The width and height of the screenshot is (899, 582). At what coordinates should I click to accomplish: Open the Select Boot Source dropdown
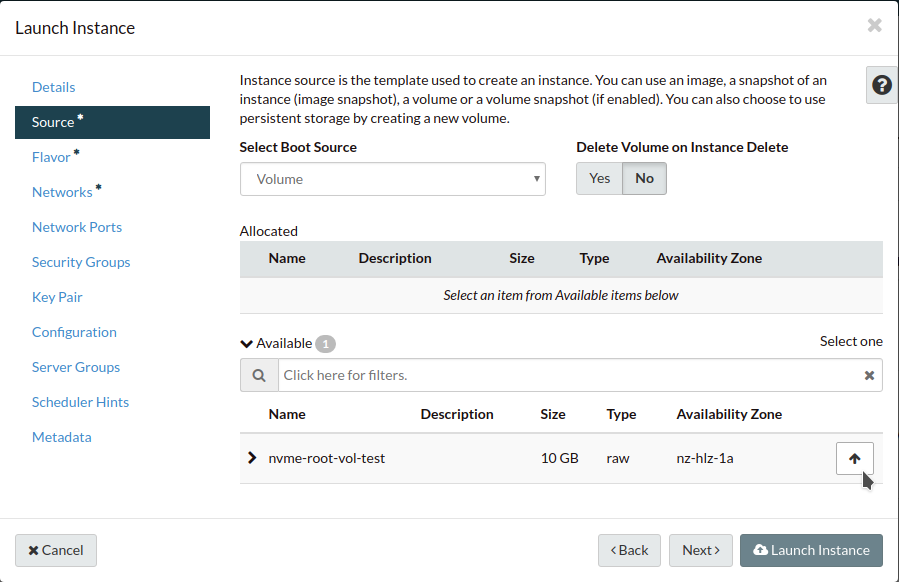(392, 179)
